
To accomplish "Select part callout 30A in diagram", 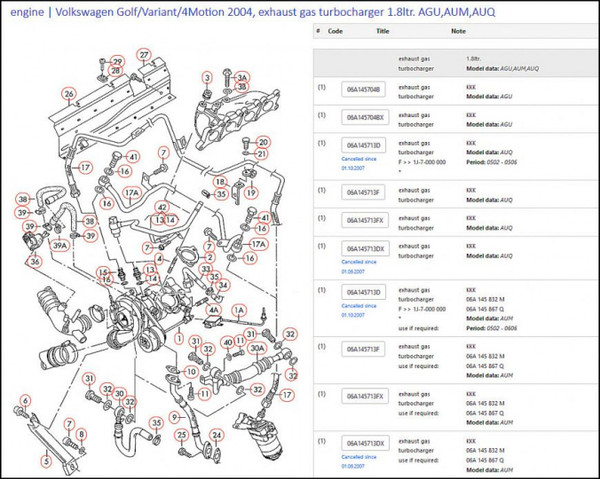I will [x=257, y=349].
